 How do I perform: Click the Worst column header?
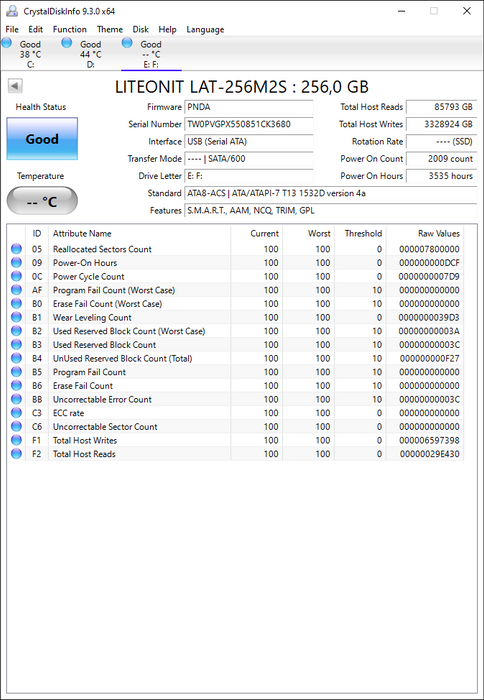click(x=309, y=233)
